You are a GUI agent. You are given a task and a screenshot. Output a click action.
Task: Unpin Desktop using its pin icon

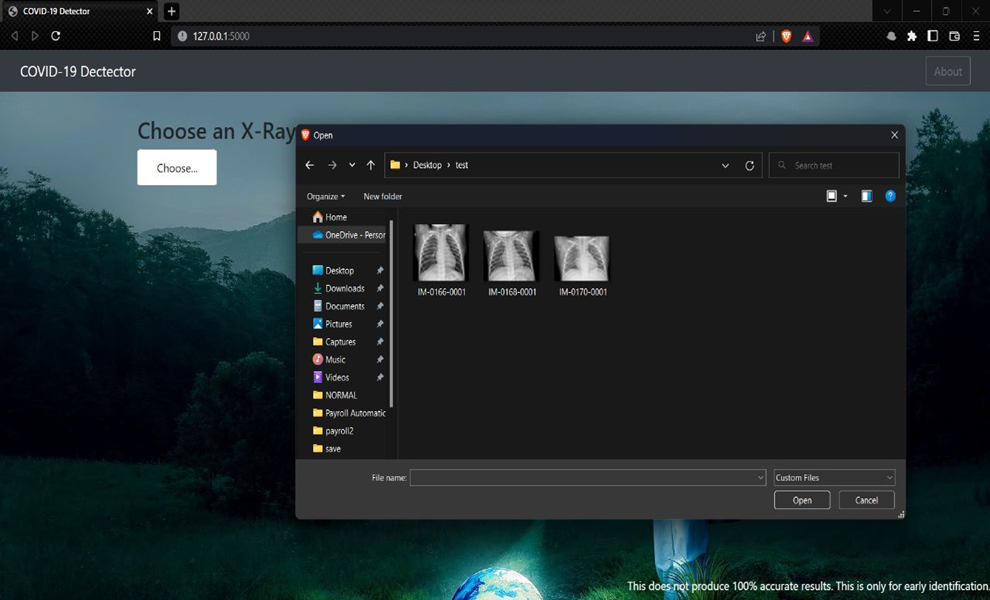tap(379, 270)
